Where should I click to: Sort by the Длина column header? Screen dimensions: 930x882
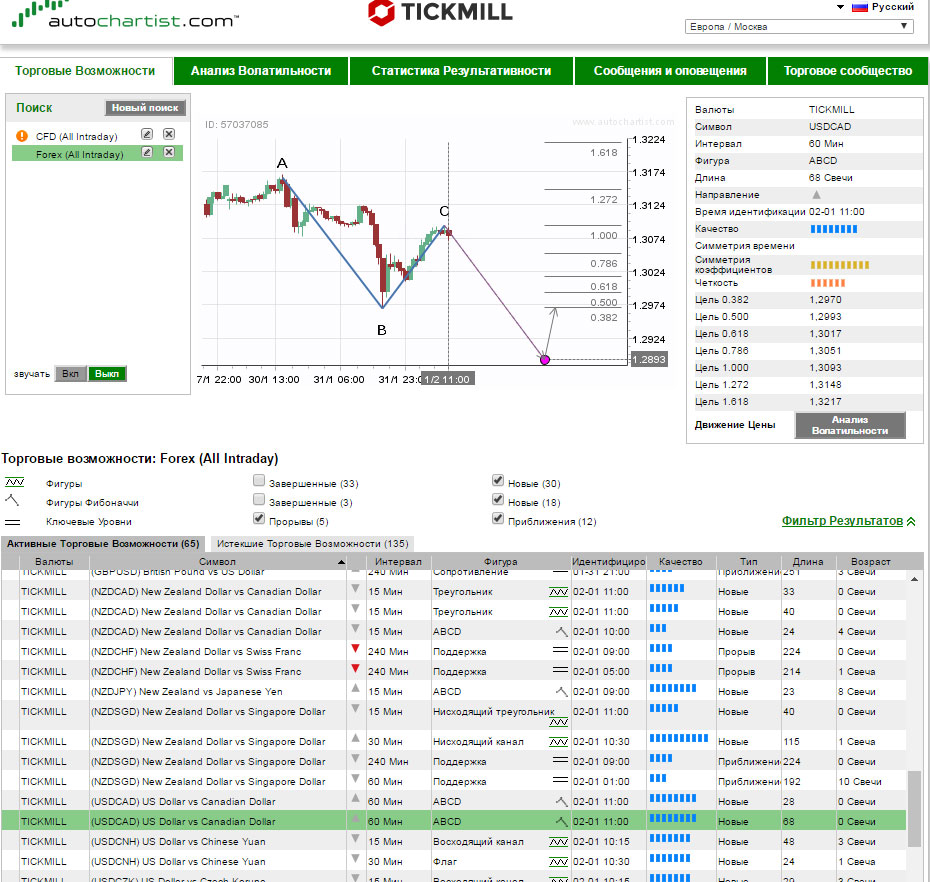click(x=808, y=561)
